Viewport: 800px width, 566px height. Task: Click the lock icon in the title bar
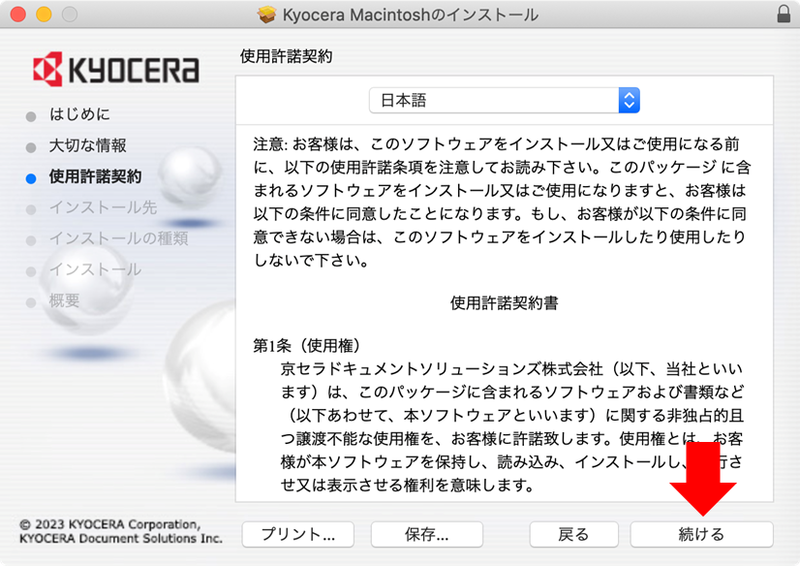784,14
